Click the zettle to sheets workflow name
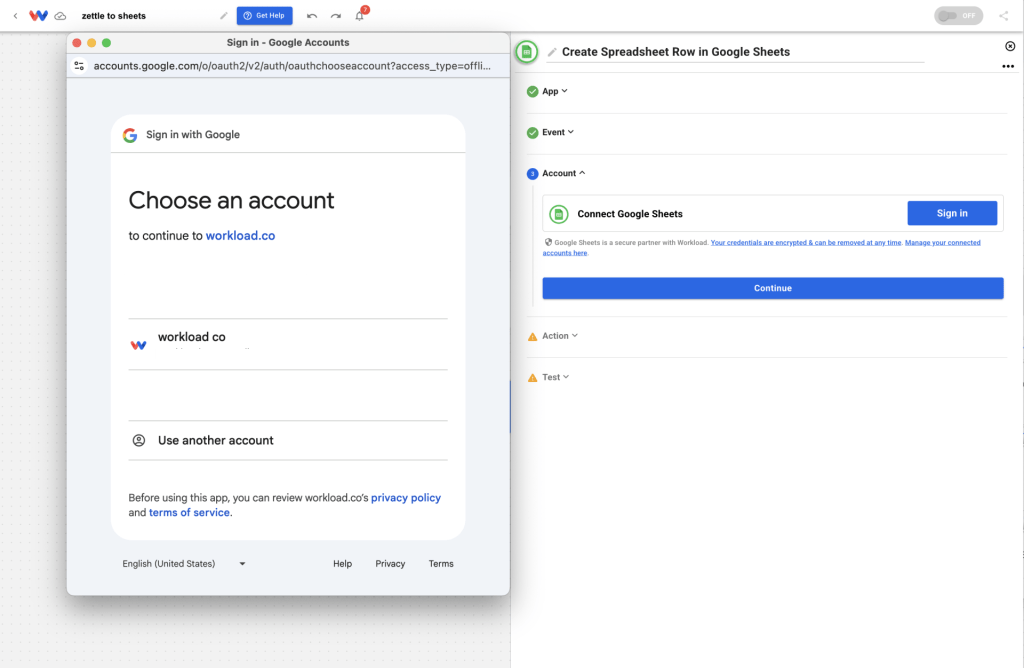The height and width of the screenshot is (668, 1024). (114, 16)
